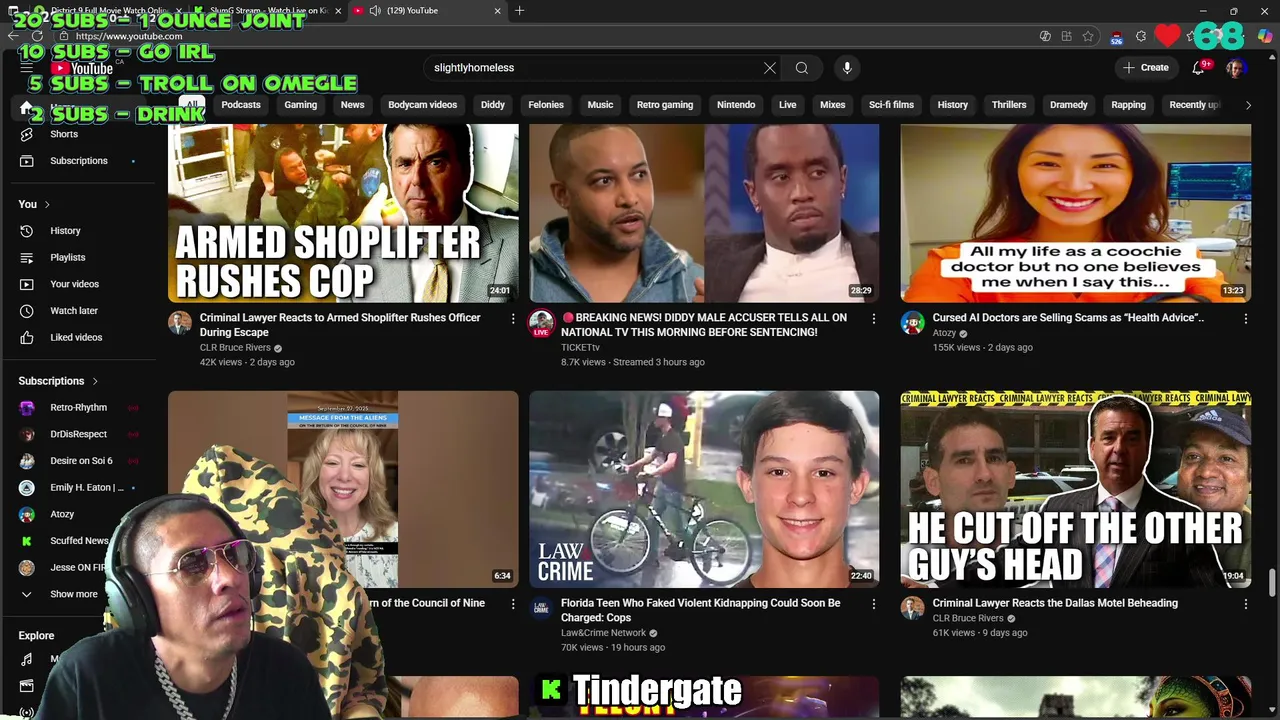The width and height of the screenshot is (1280, 720).
Task: Open more options for Council of Nine video
Action: [513, 604]
